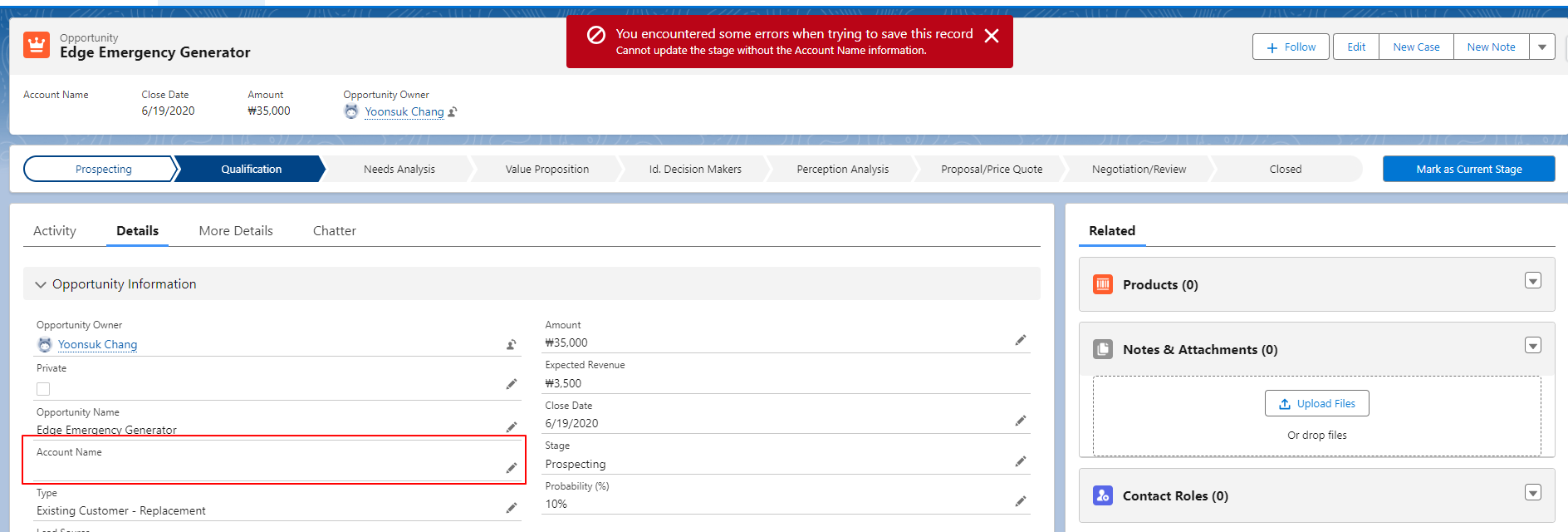Select the Details tab
1568x532 pixels.
click(x=137, y=231)
